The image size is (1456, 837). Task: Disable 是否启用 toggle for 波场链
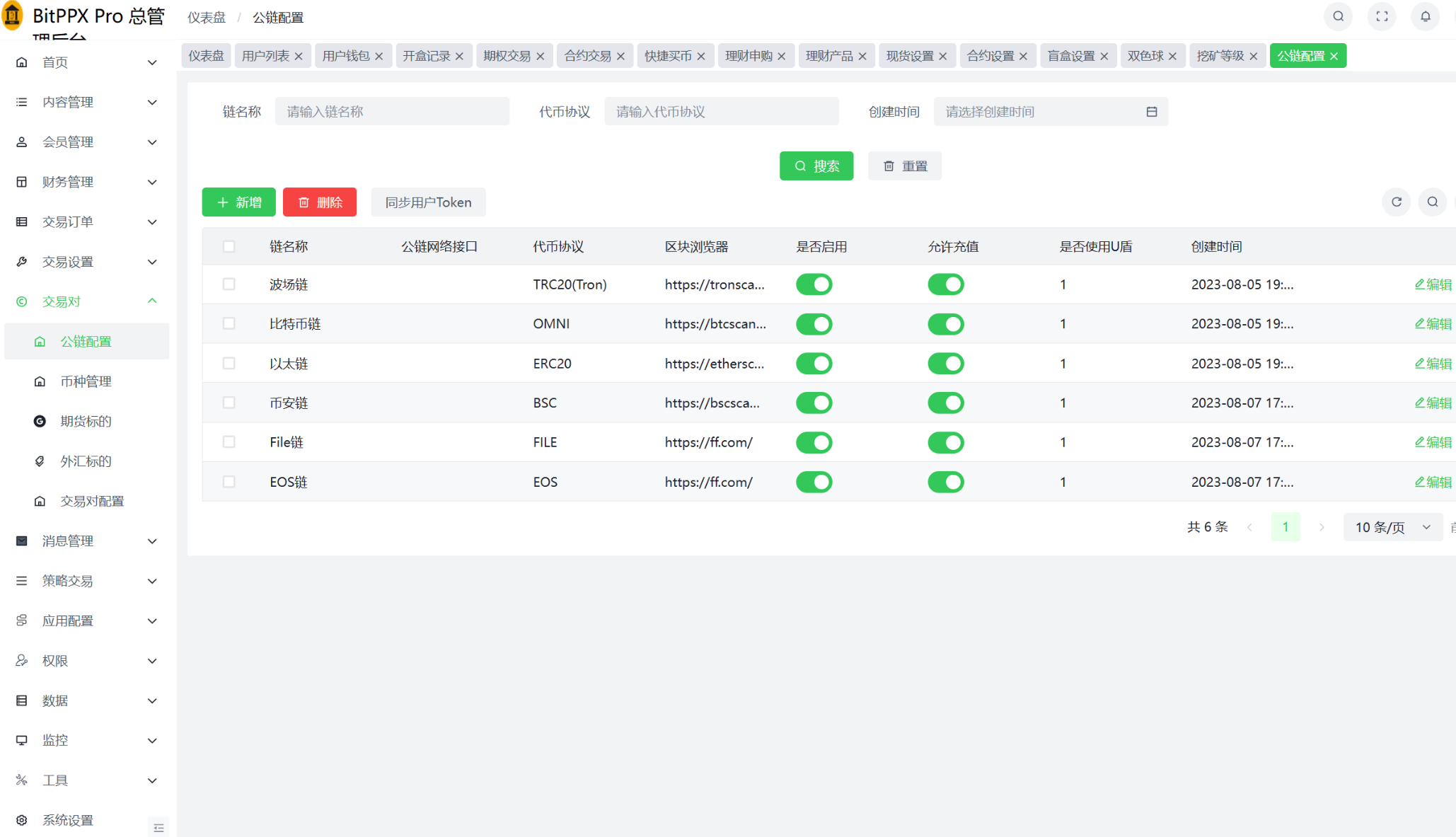[814, 284]
